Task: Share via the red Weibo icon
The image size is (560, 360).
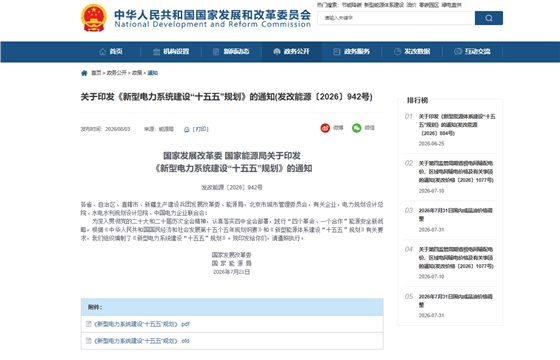Action: click(325, 128)
